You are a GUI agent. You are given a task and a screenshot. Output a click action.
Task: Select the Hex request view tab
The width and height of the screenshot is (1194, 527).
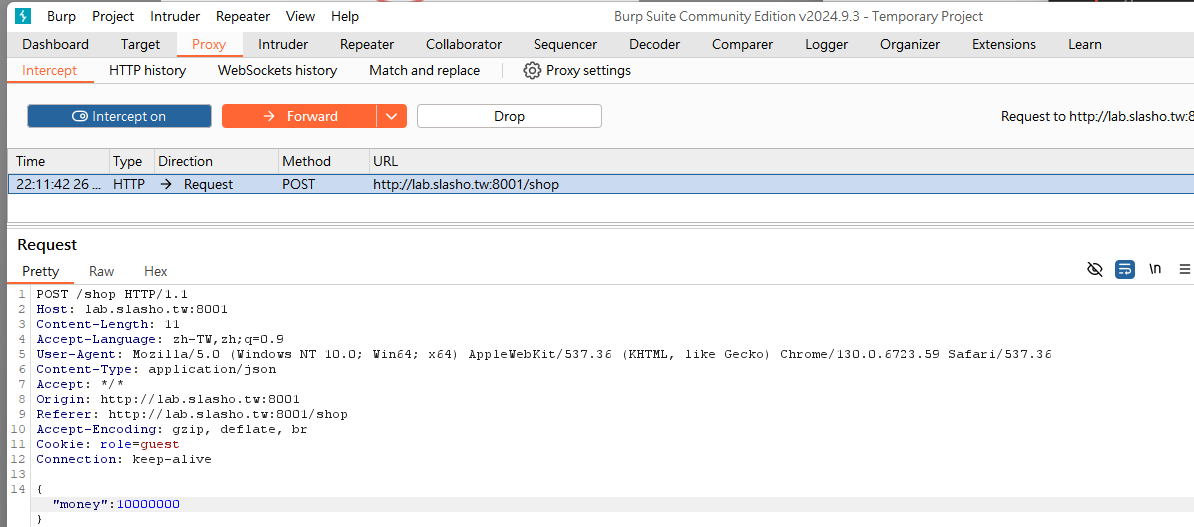(155, 271)
